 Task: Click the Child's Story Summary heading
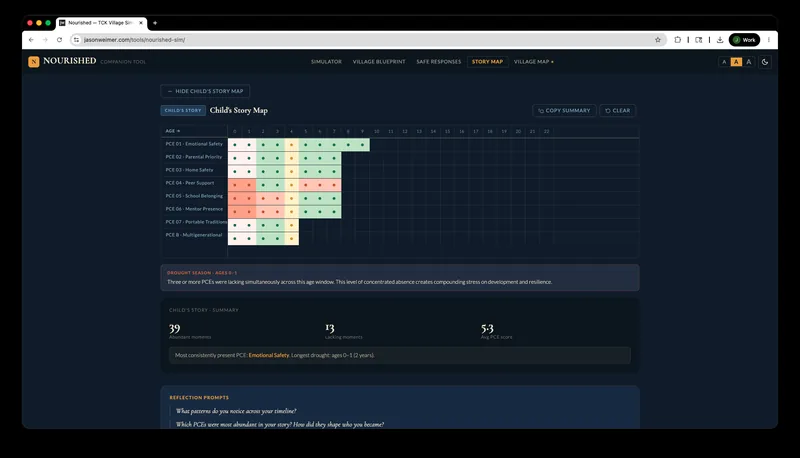click(x=204, y=310)
